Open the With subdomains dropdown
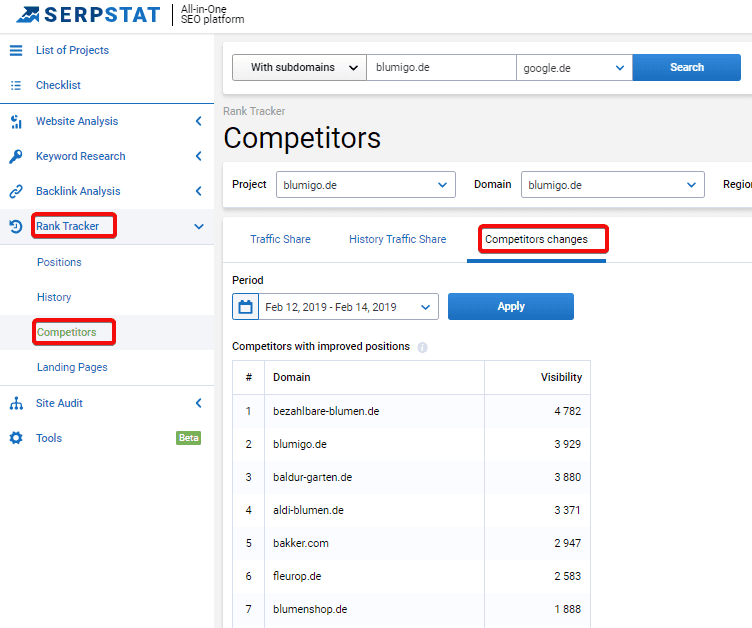752x628 pixels. coord(299,68)
